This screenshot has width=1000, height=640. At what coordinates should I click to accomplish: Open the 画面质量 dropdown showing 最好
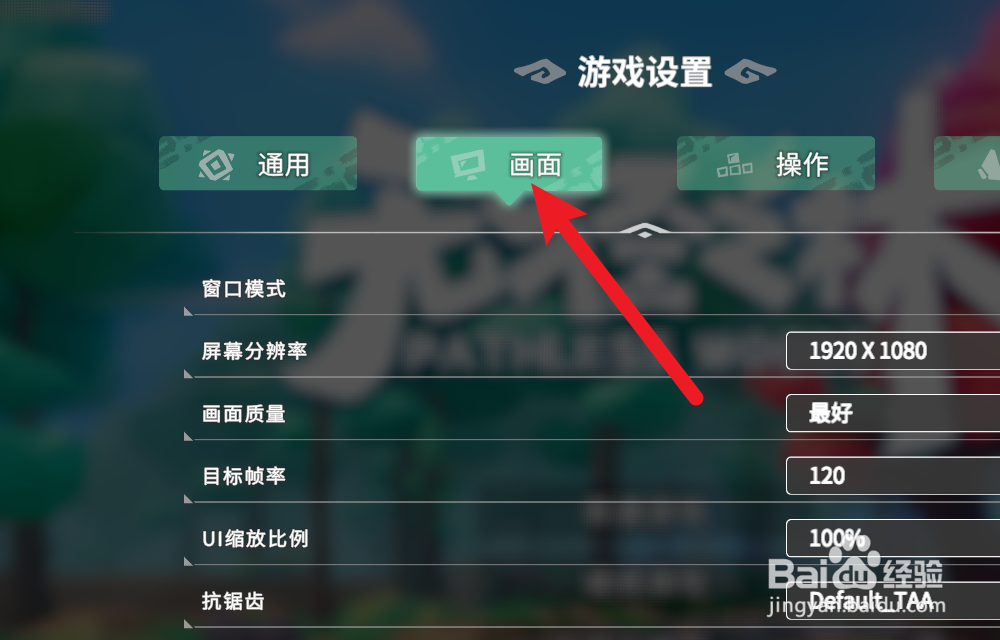[893, 413]
